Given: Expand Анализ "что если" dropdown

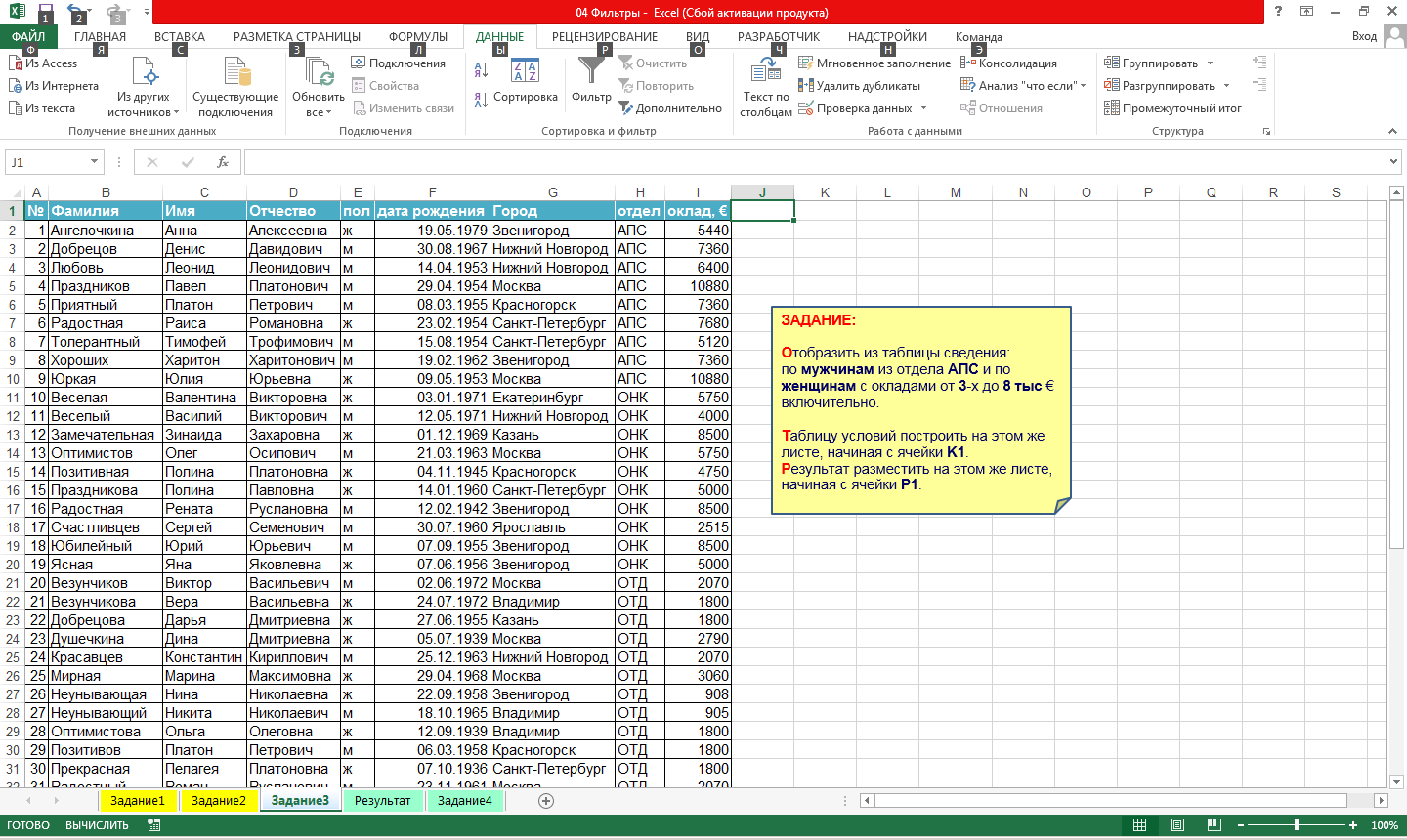Looking at the screenshot, I should 1084,86.
